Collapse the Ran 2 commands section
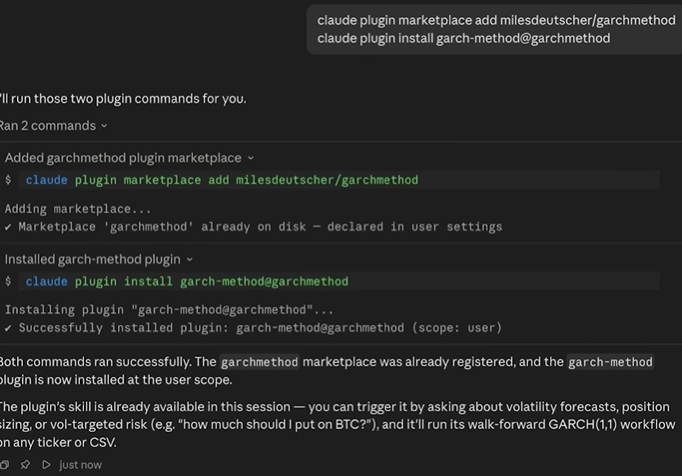Image resolution: width=682 pixels, height=476 pixels. 53,126
